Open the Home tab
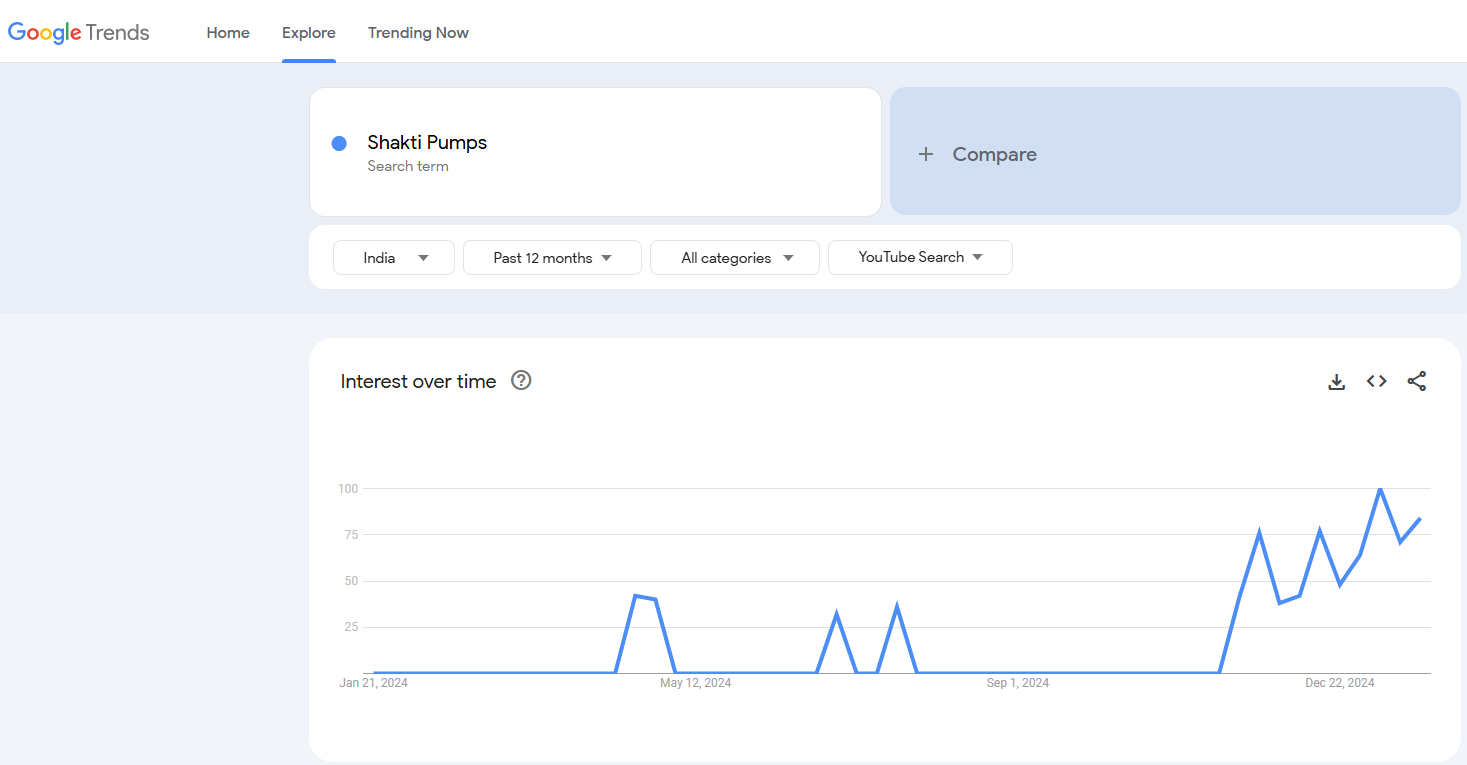 (228, 33)
